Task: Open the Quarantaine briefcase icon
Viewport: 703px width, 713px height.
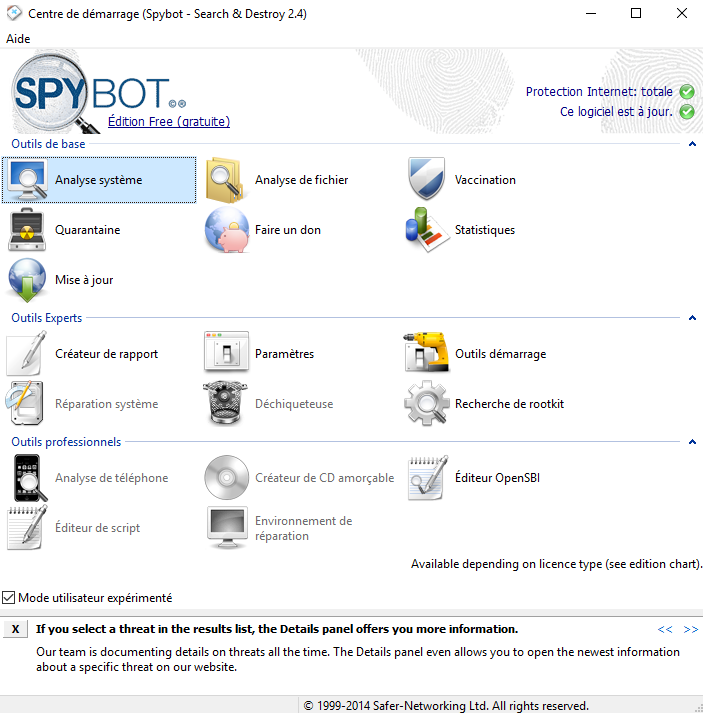Action: coord(27,230)
